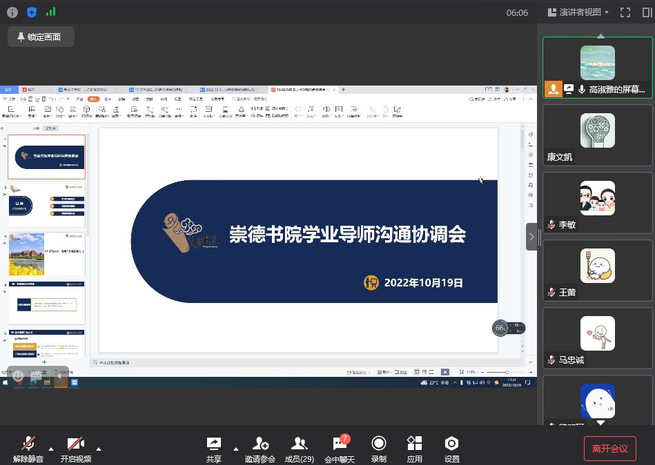Viewport: 655px width, 465px height.
Task: Collapse participant panel using the side handle
Action: pyautogui.click(x=532, y=236)
